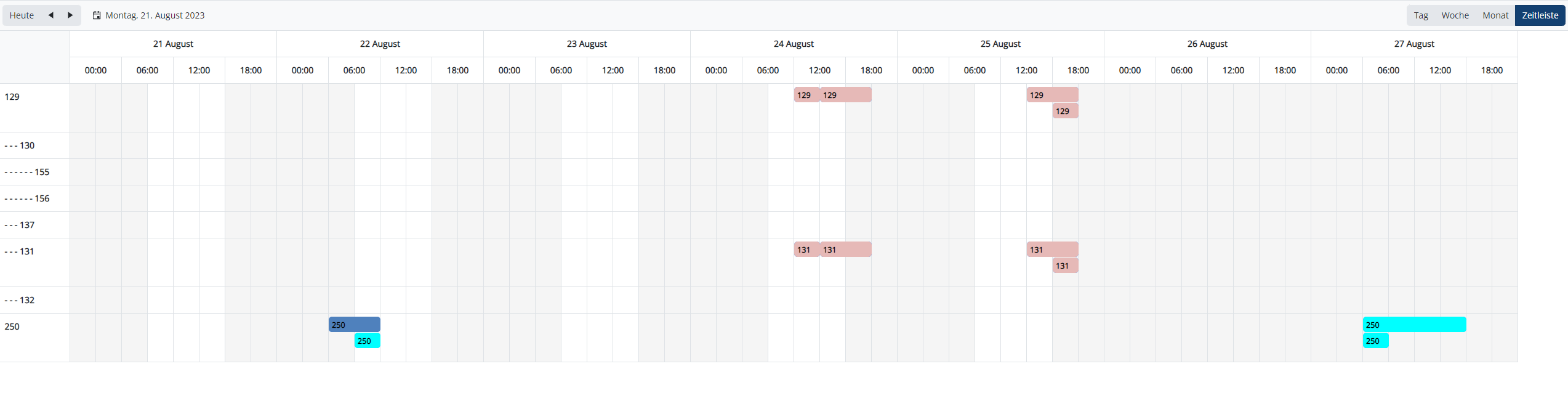Select the resource row labeled 155
Viewport: 1568px width, 398px height.
point(42,172)
